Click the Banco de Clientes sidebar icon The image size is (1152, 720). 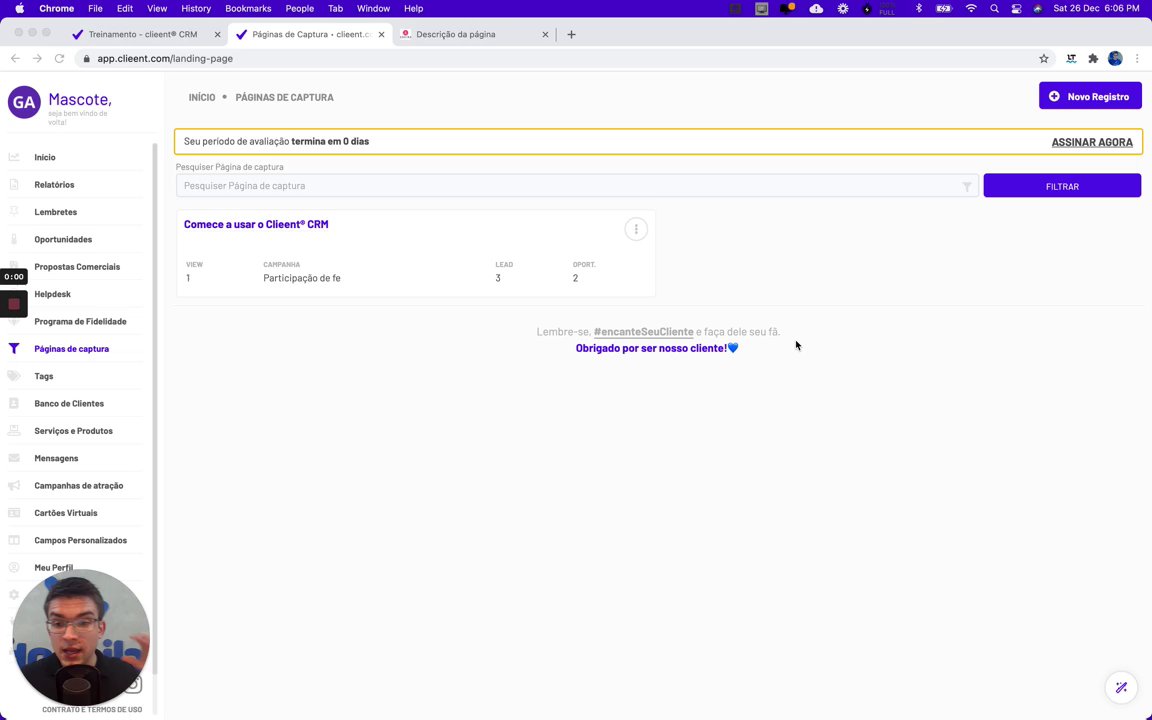click(x=14, y=403)
